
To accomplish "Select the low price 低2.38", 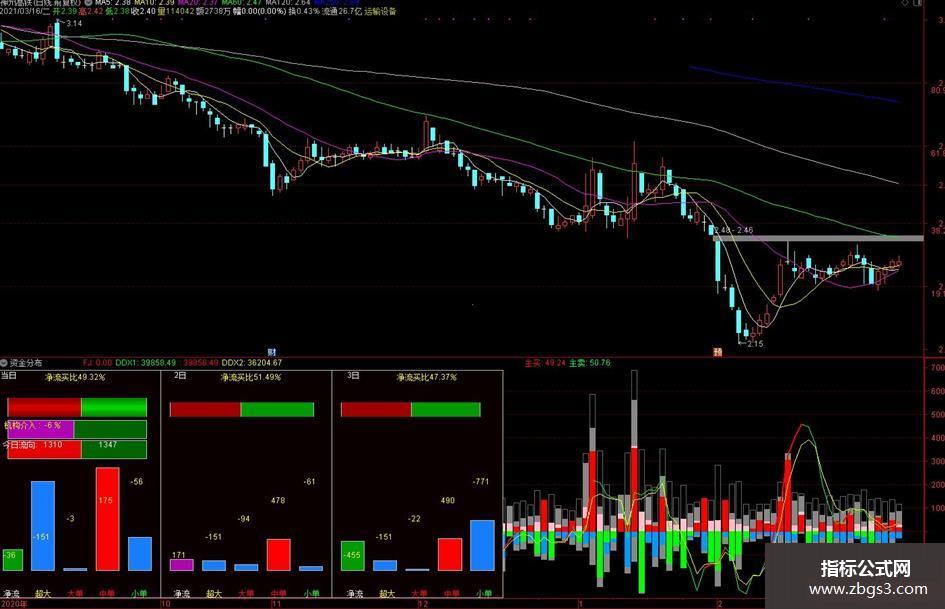I will (118, 11).
